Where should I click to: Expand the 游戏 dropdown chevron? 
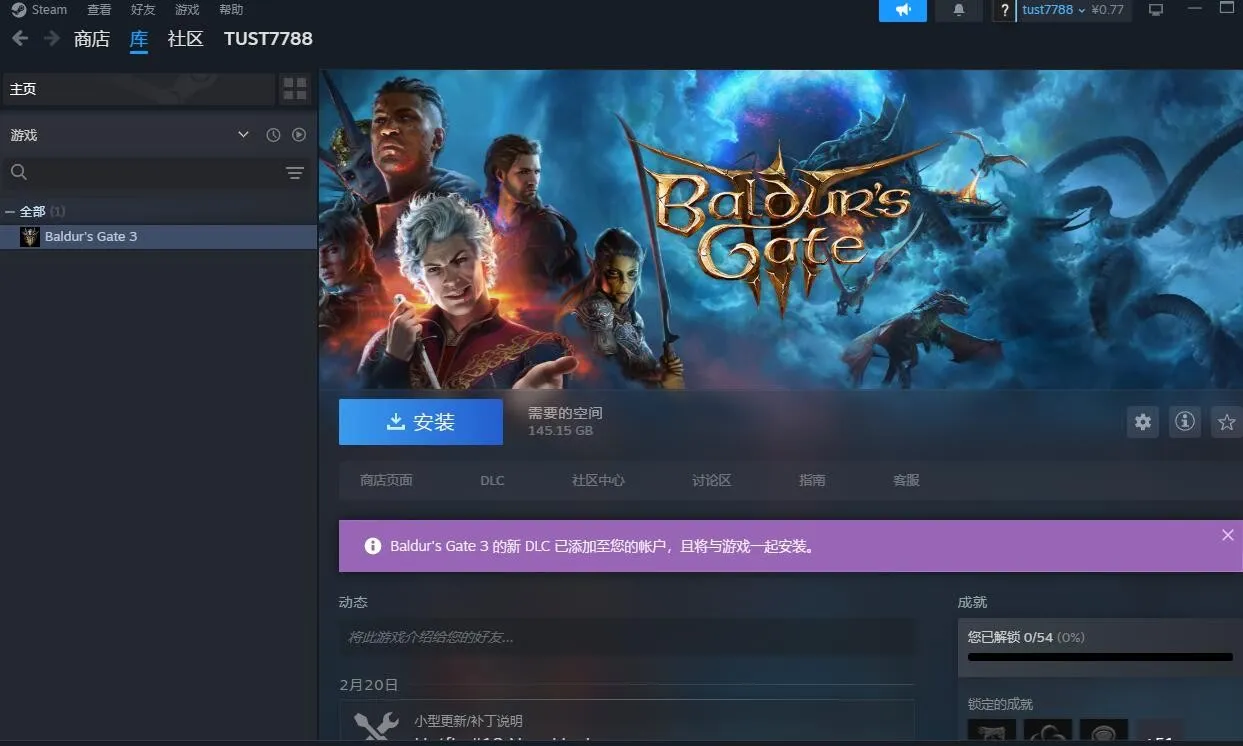[243, 135]
